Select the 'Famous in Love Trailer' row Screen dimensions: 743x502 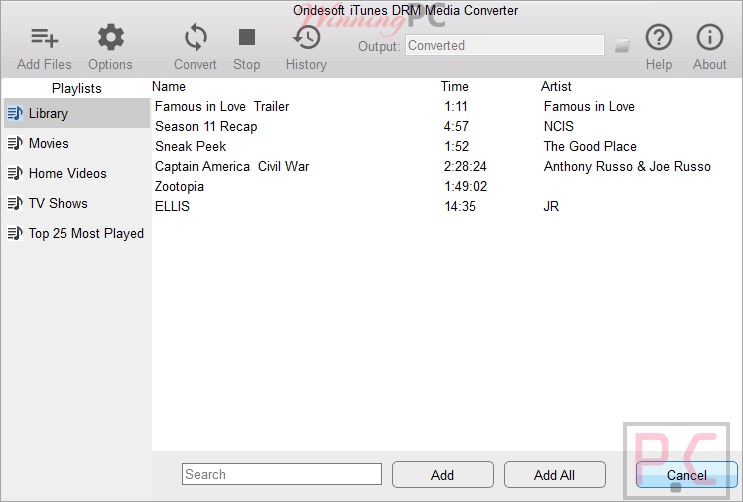tap(446, 106)
